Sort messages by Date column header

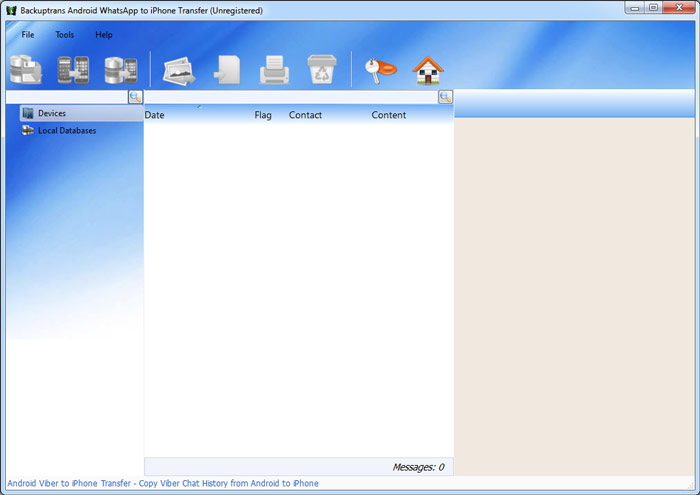(155, 115)
